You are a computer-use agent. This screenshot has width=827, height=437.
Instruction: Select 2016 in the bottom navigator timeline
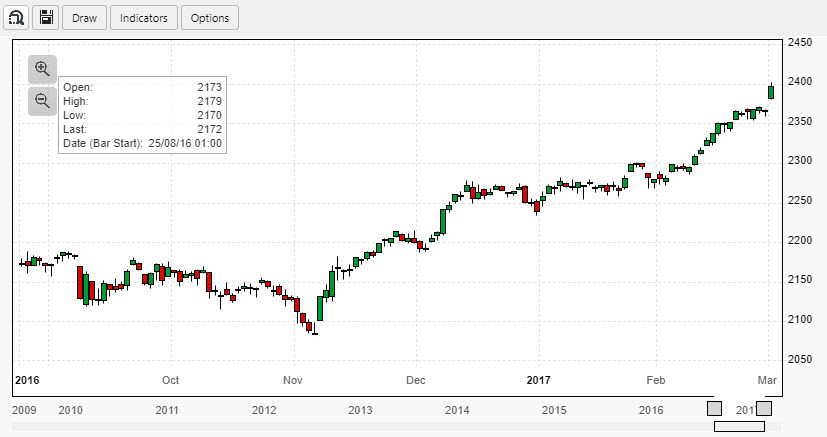point(651,410)
